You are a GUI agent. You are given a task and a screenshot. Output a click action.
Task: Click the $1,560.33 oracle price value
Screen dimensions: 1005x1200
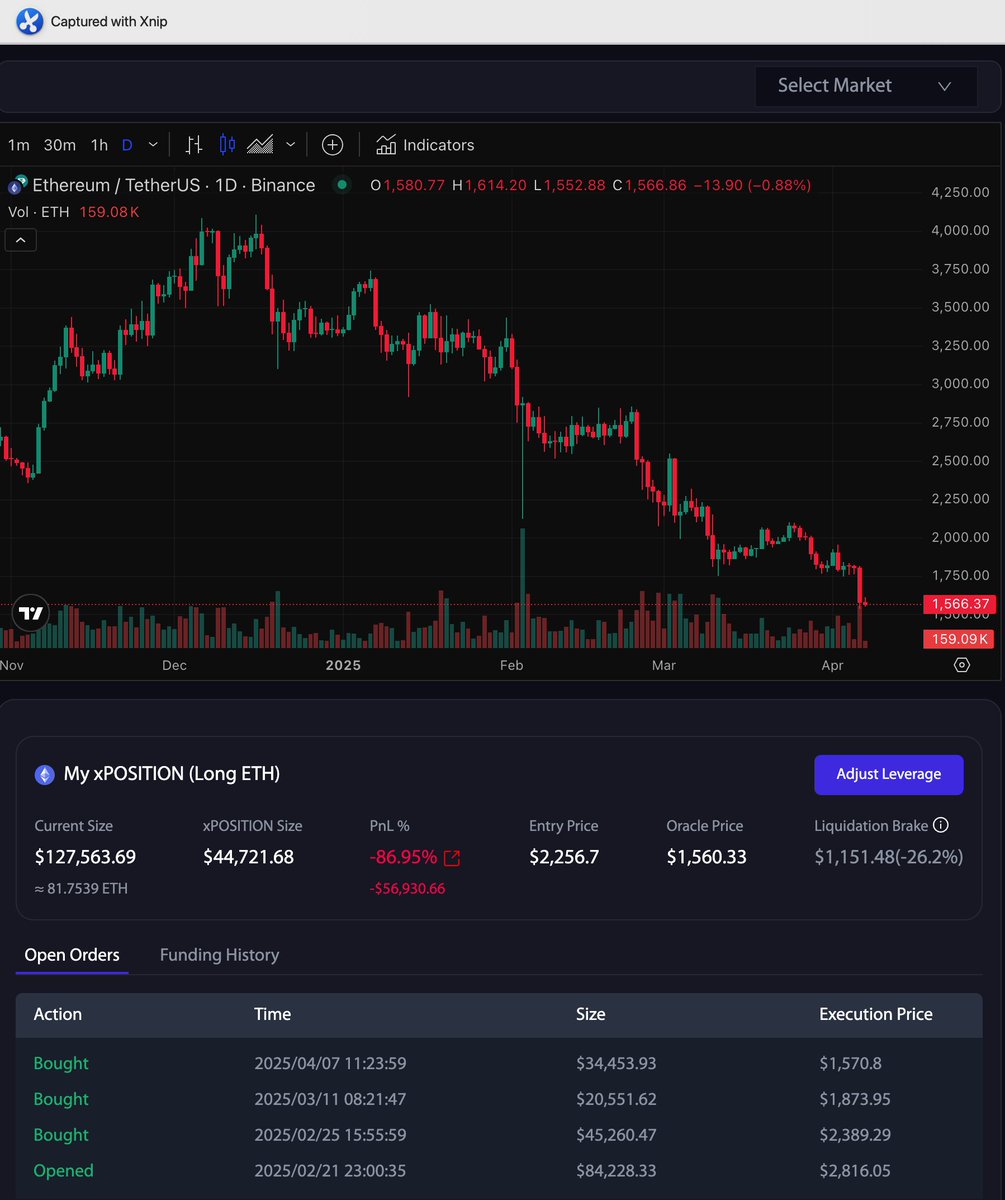(x=707, y=857)
